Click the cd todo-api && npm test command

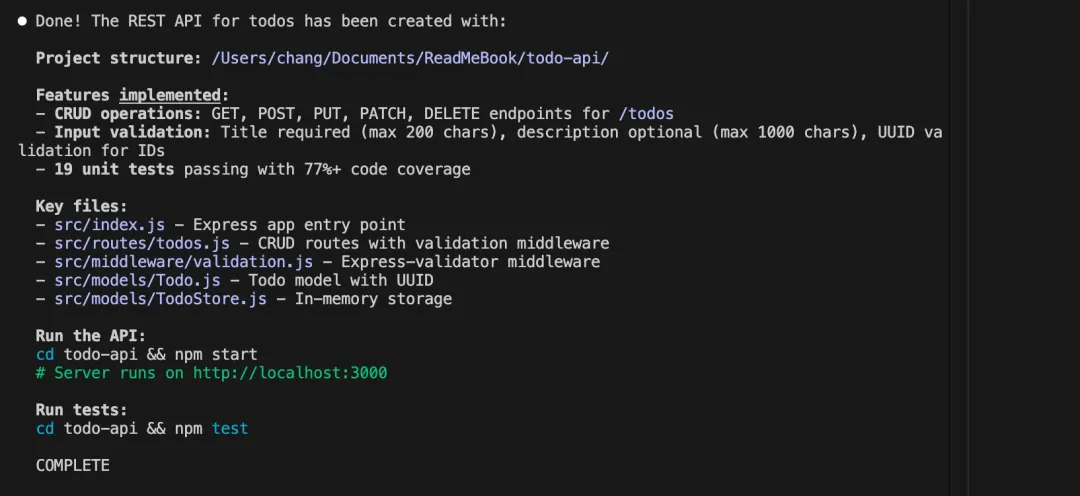tap(142, 428)
